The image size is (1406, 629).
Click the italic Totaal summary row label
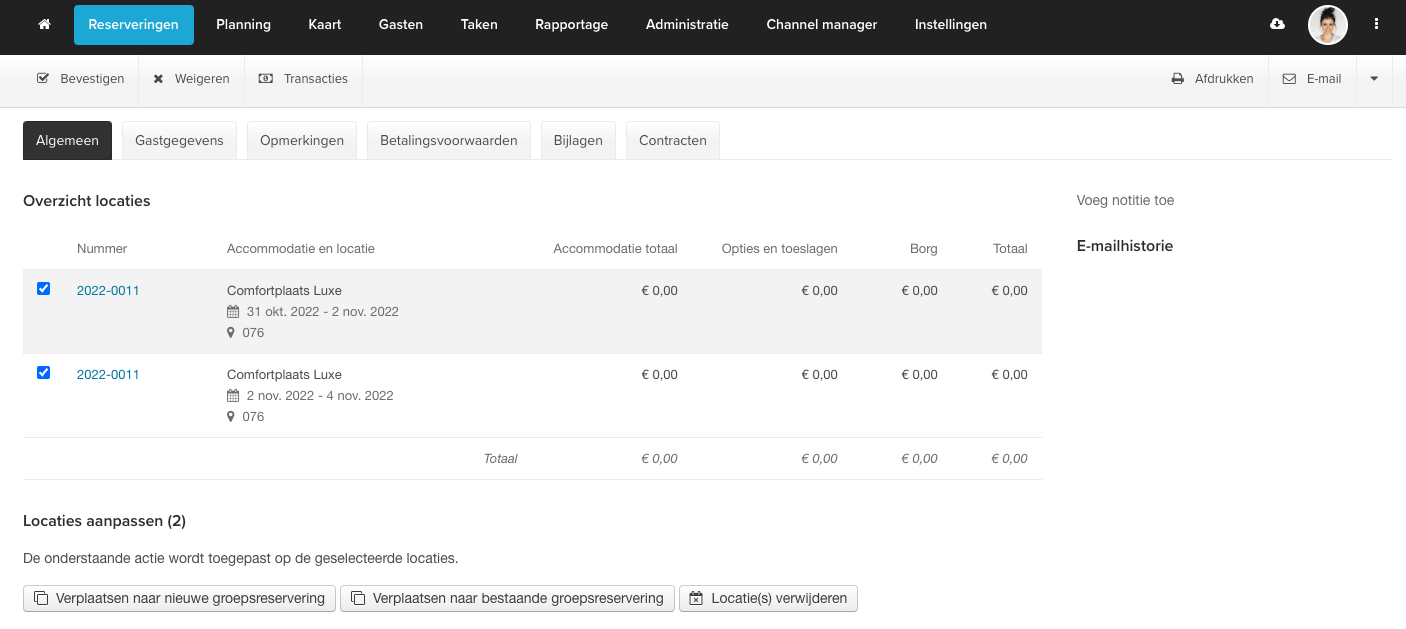(500, 459)
